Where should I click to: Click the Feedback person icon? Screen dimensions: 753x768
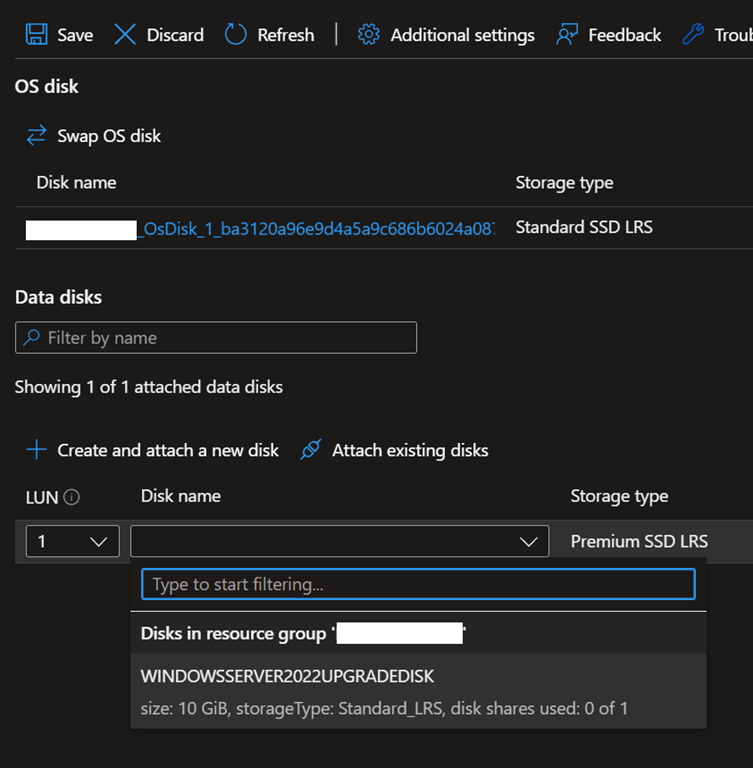(x=567, y=35)
